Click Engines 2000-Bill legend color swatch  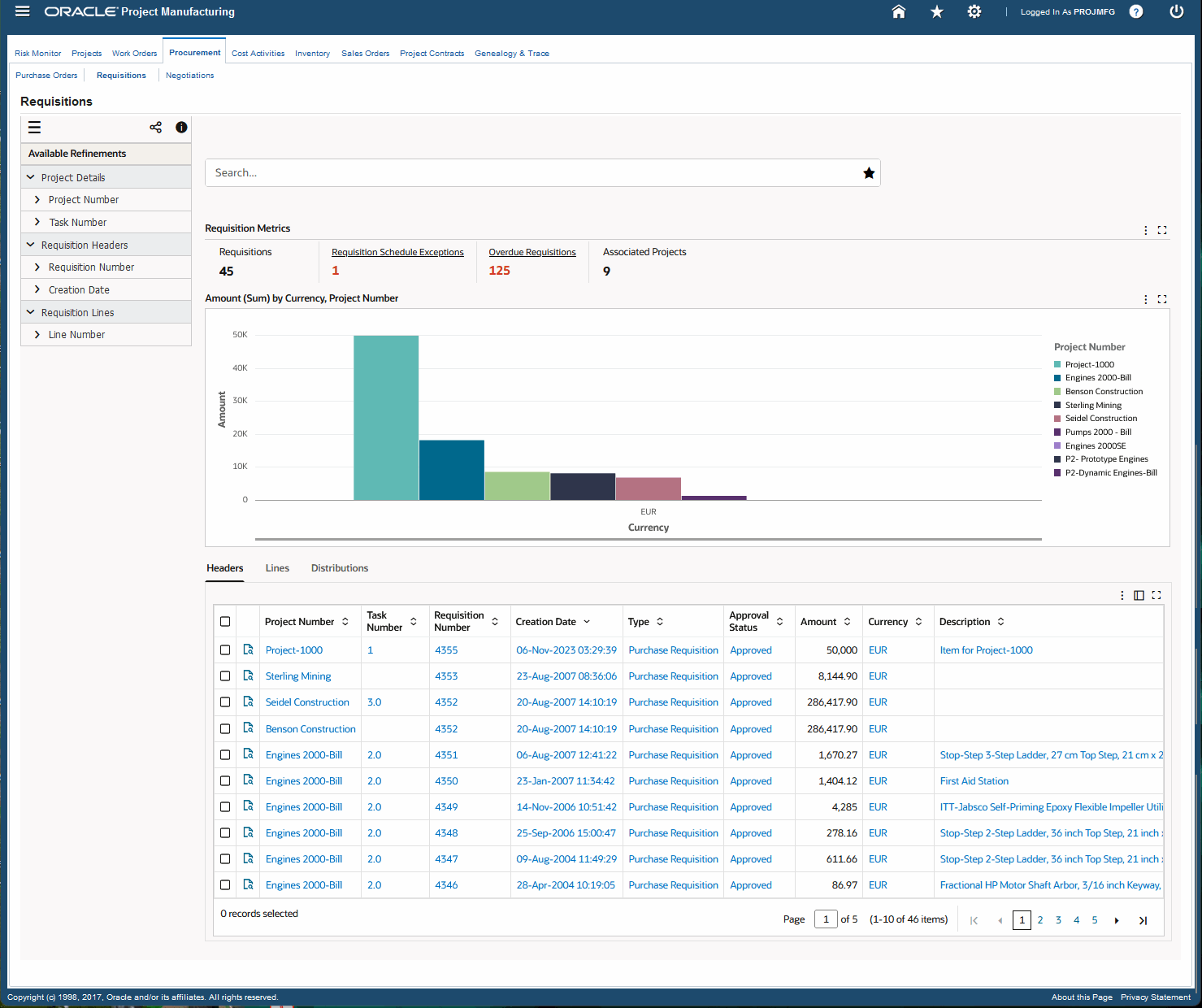tap(1057, 378)
